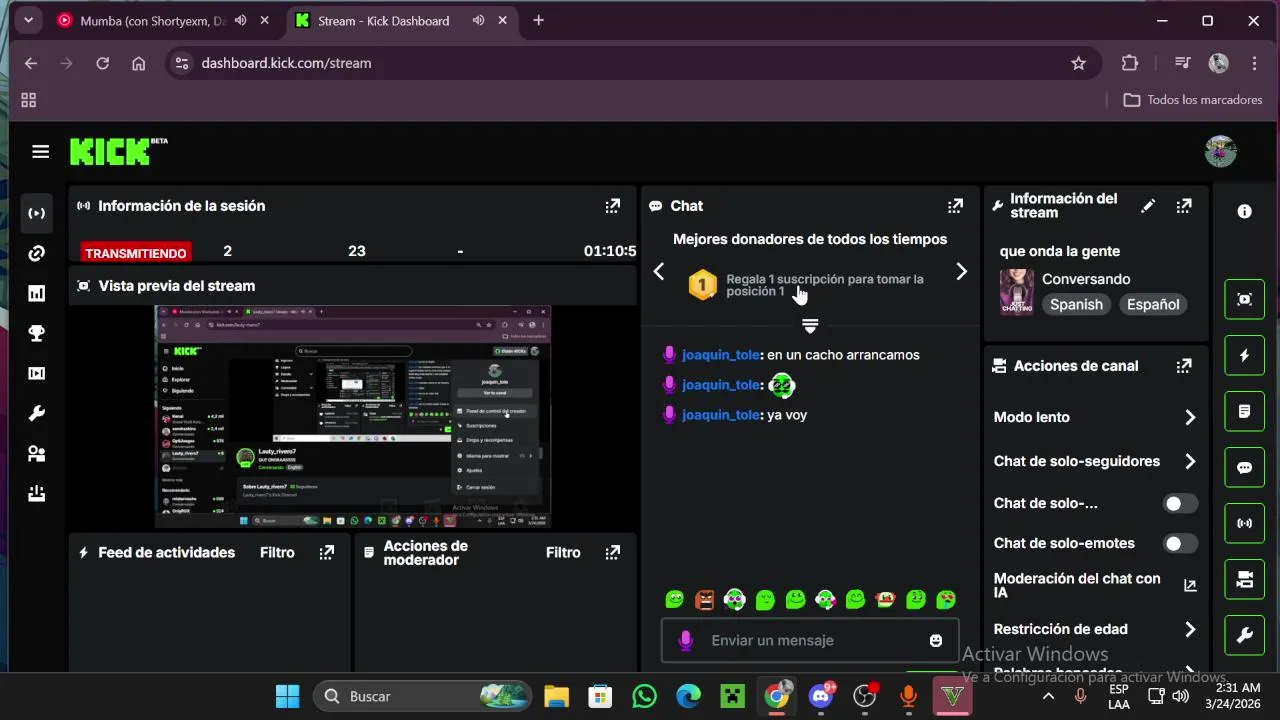The image size is (1280, 720).
Task: Click the wrench widget button in right rail
Action: [x=1244, y=635]
